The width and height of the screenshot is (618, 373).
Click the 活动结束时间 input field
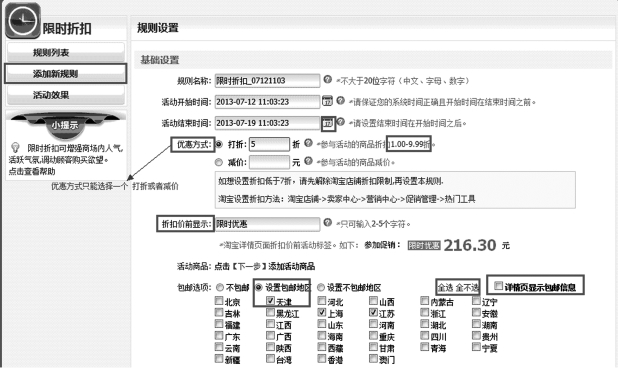(x=267, y=123)
